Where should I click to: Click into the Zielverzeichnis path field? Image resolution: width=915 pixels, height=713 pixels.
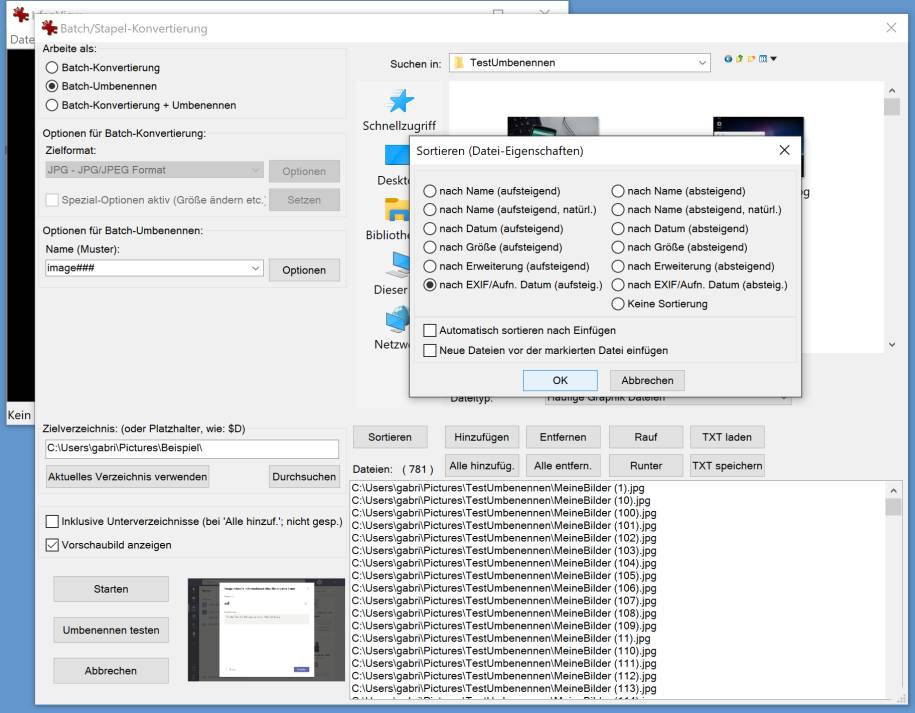click(191, 448)
